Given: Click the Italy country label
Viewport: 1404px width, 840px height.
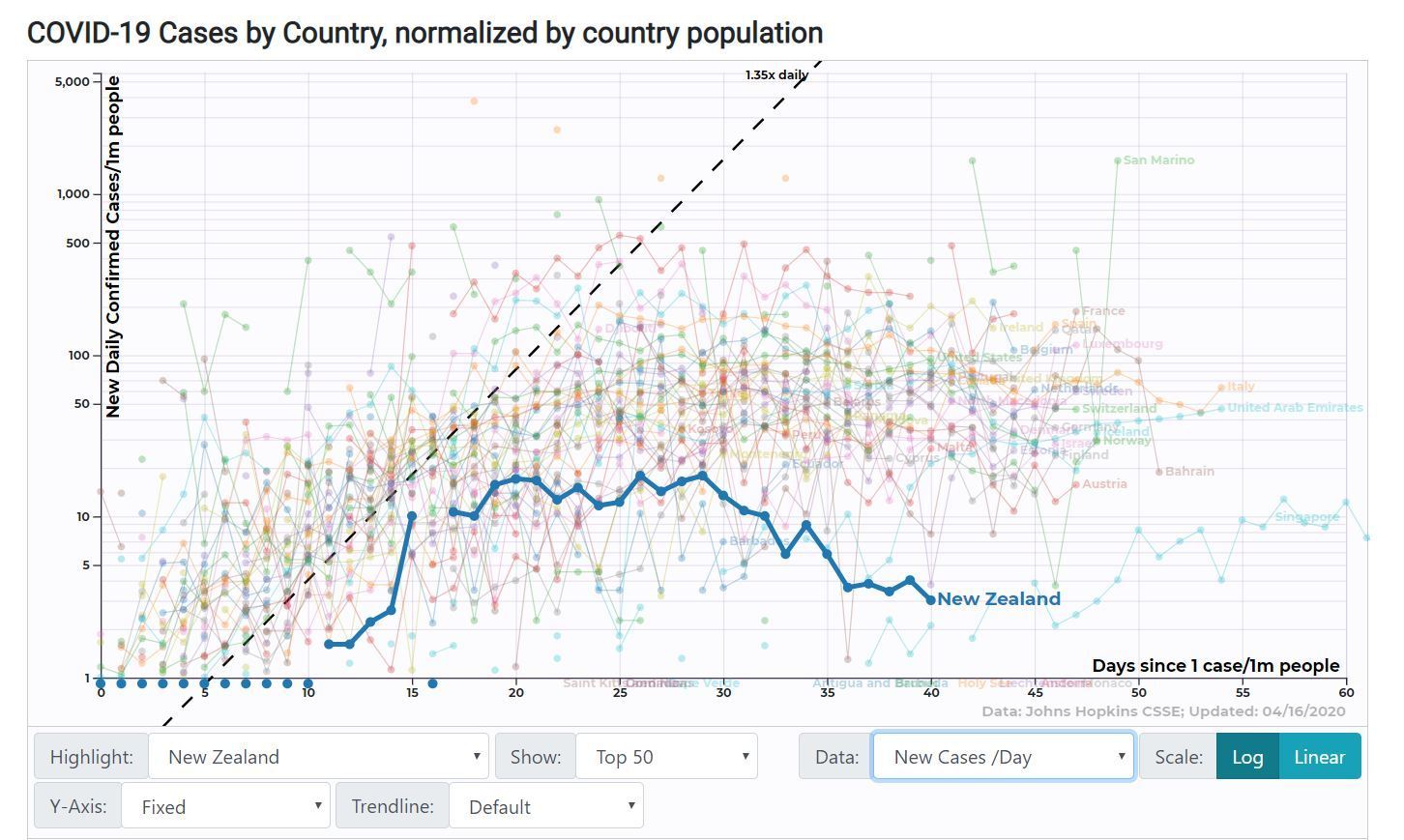Looking at the screenshot, I should pos(1241,387).
